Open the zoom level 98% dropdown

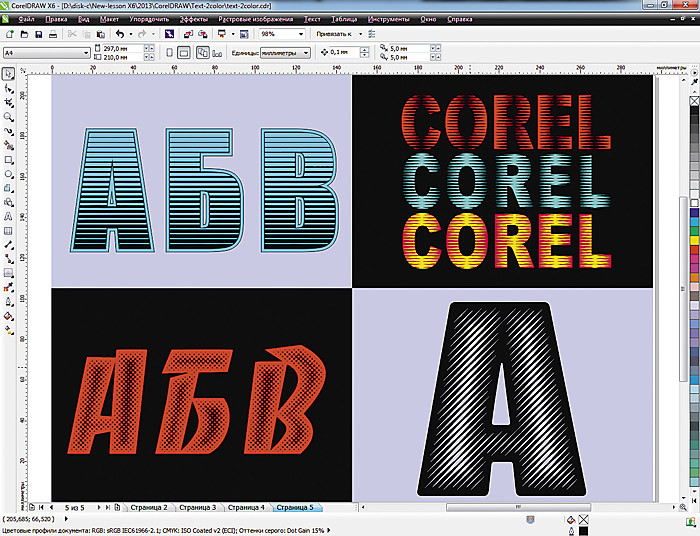pos(301,34)
